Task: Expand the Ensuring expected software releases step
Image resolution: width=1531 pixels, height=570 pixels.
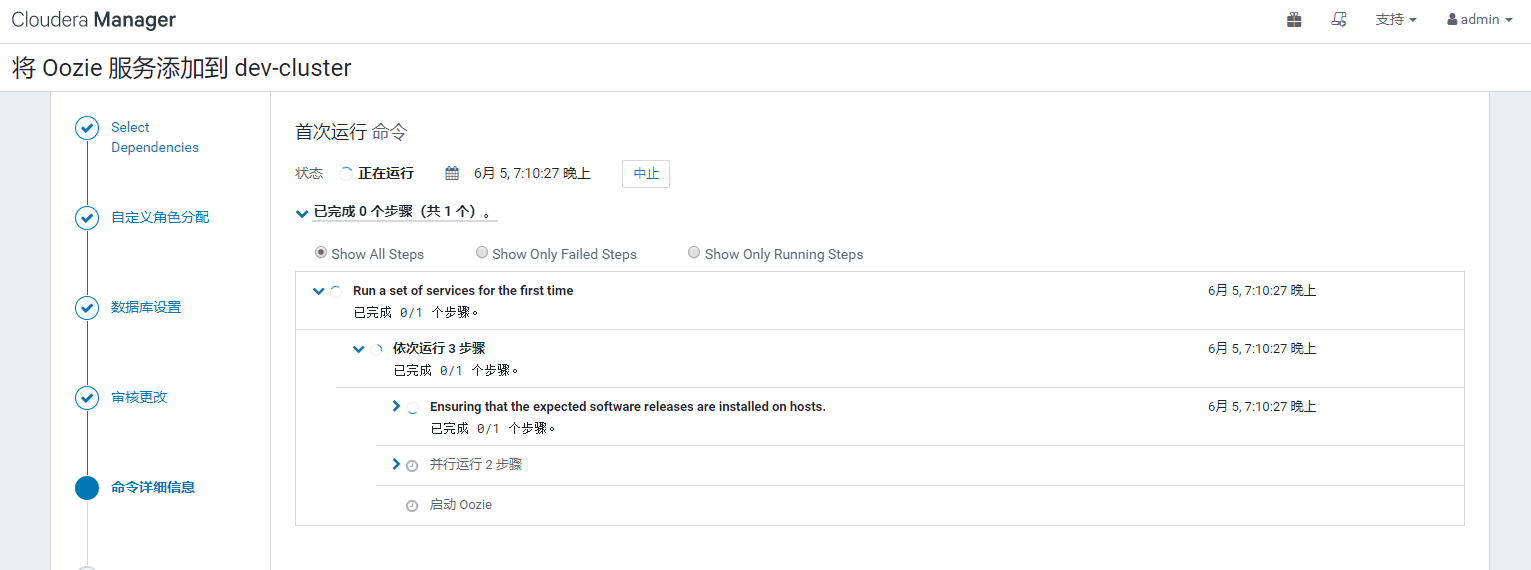Action: 396,406
